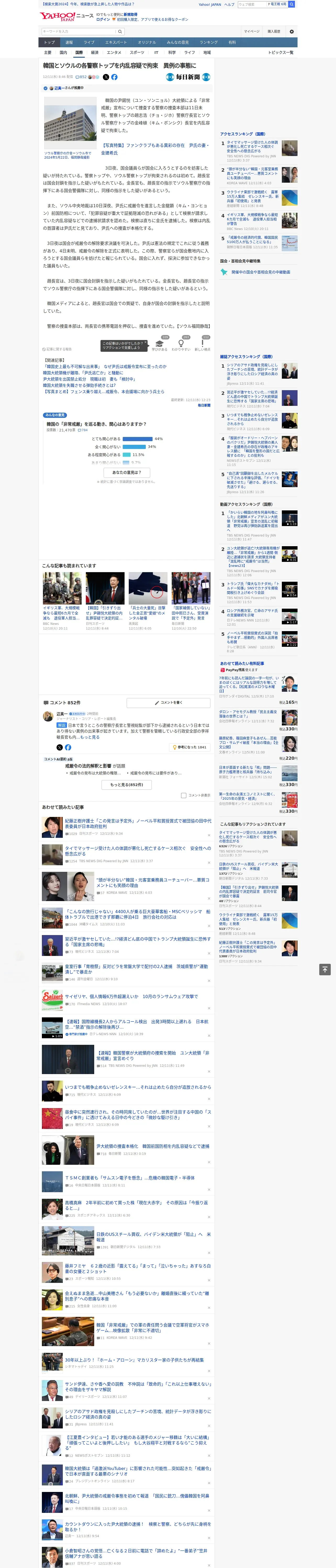Open the PayPay残高 paid article 7年前にも読んだ

(x=249, y=685)
